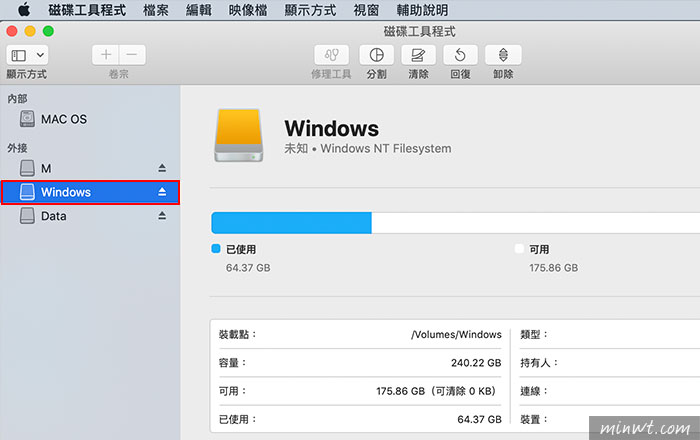Click the add volume plus button
The height and width of the screenshot is (440, 700).
[106, 55]
